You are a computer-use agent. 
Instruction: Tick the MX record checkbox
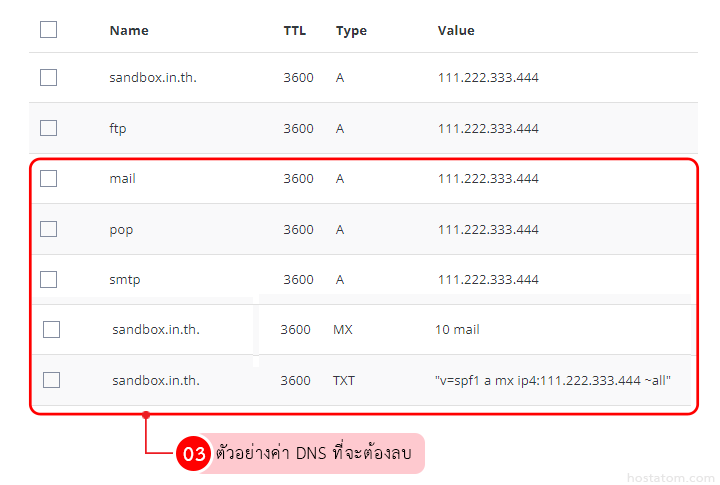[x=52, y=329]
